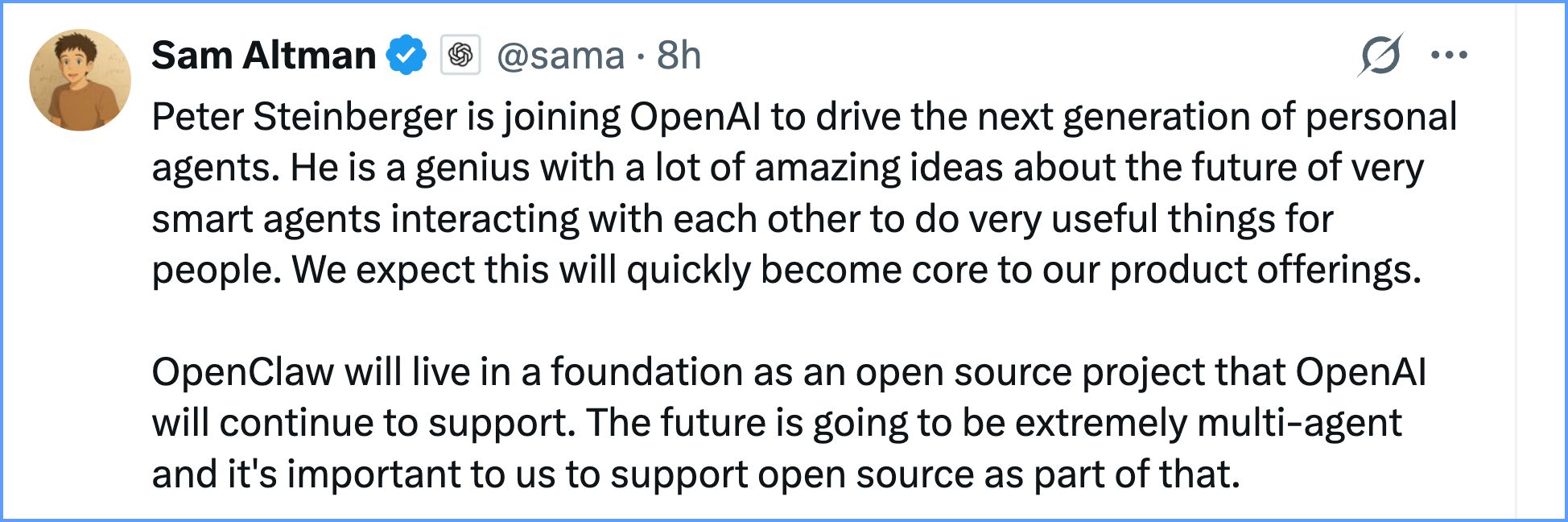
Task: Click the blue verified checkmark badge
Action: [x=406, y=55]
